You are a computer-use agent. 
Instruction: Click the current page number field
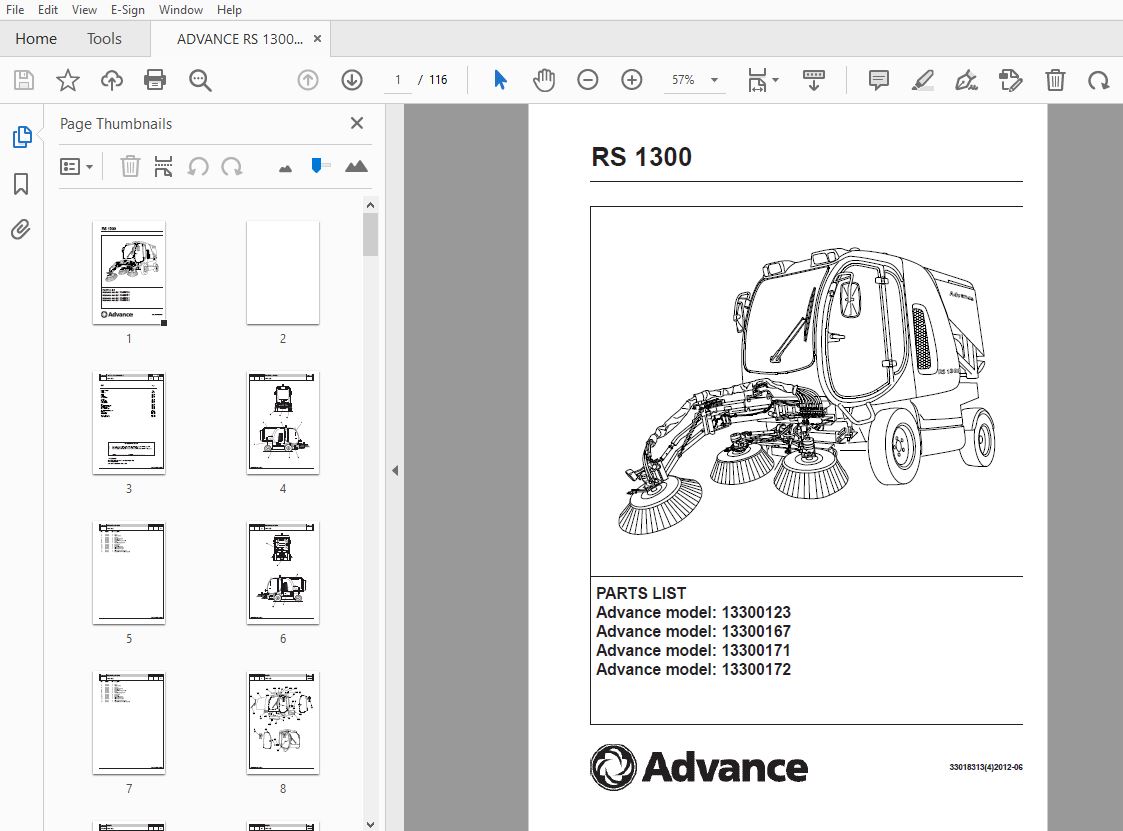coord(397,80)
